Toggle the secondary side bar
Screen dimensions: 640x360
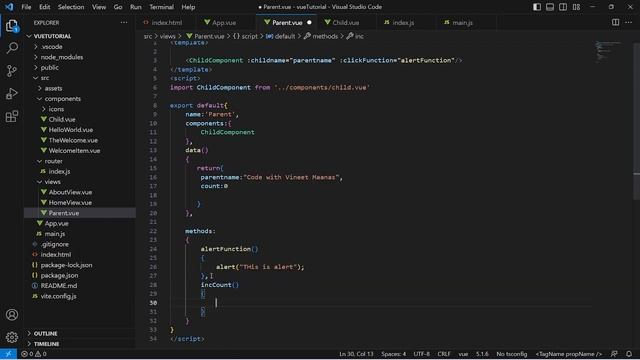click(x=563, y=7)
